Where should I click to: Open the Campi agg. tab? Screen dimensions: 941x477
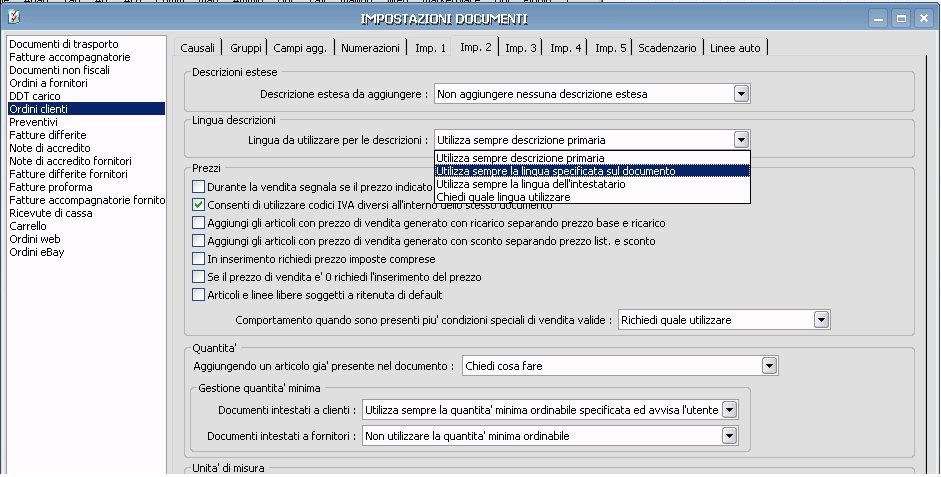click(x=300, y=47)
